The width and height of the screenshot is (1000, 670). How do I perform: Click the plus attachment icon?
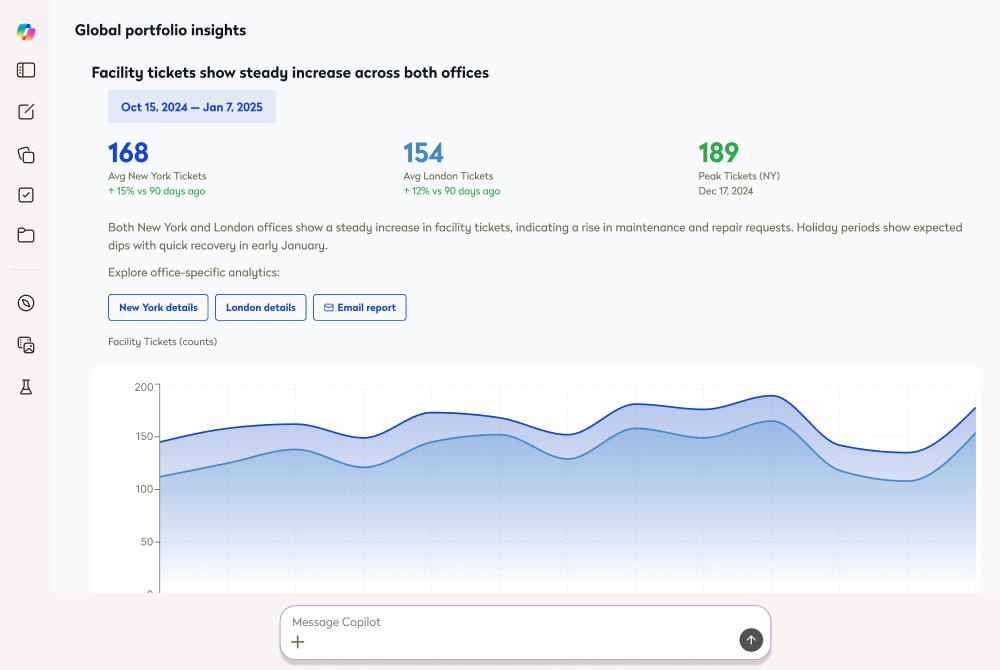(297, 642)
